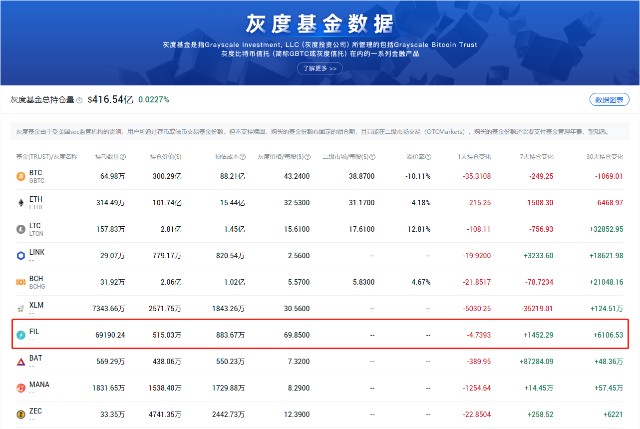Click the FIL Filecoin coin icon

click(20, 335)
